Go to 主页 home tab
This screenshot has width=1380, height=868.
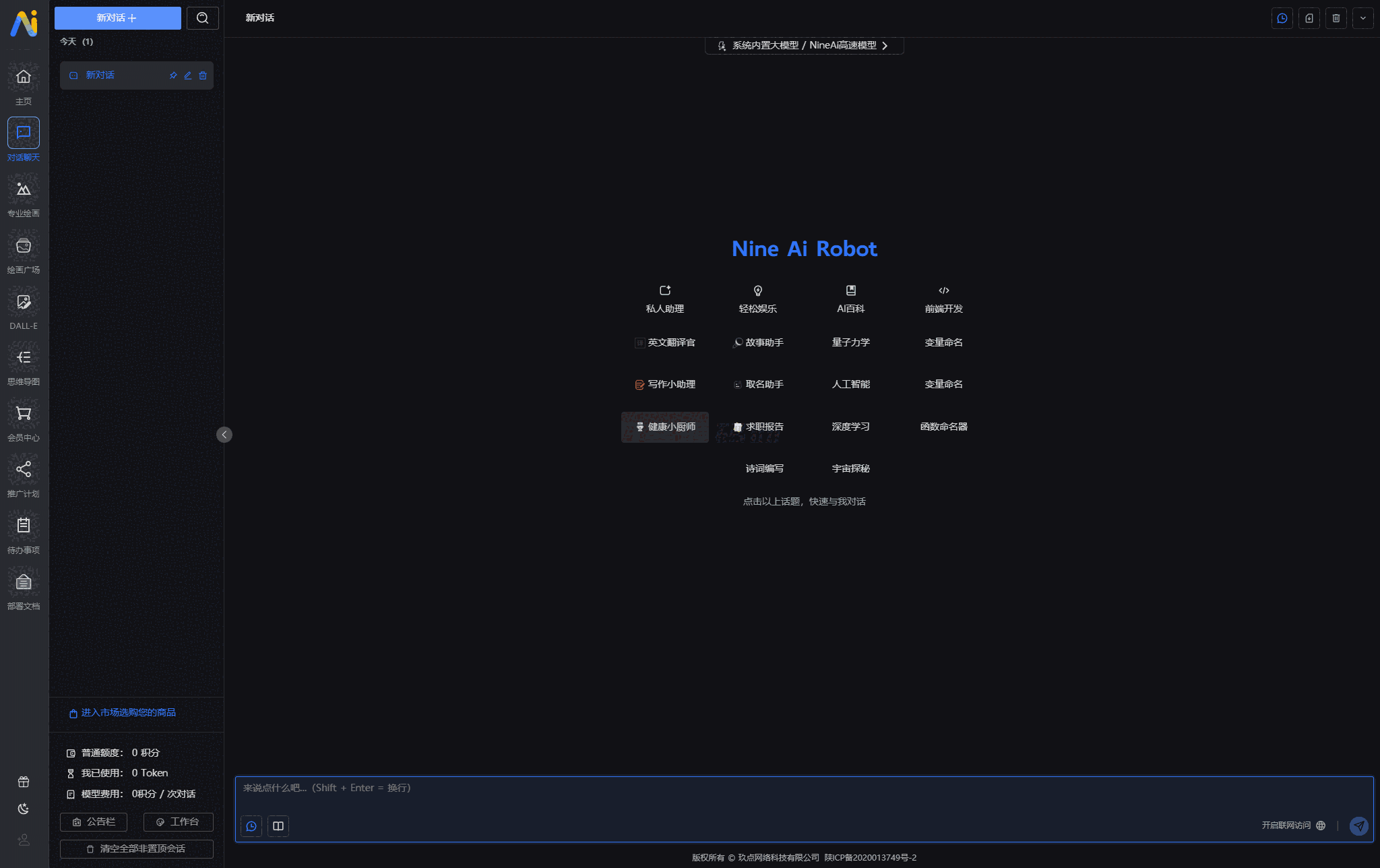coord(24,77)
